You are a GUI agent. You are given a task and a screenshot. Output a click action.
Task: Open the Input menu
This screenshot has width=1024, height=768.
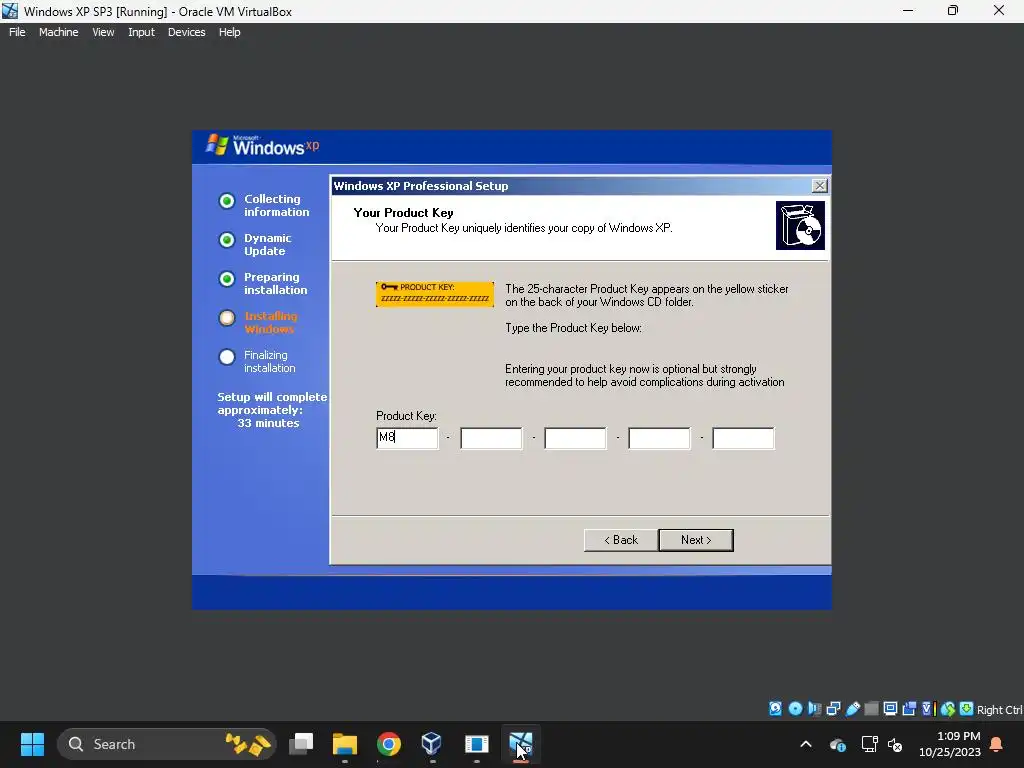point(141,32)
